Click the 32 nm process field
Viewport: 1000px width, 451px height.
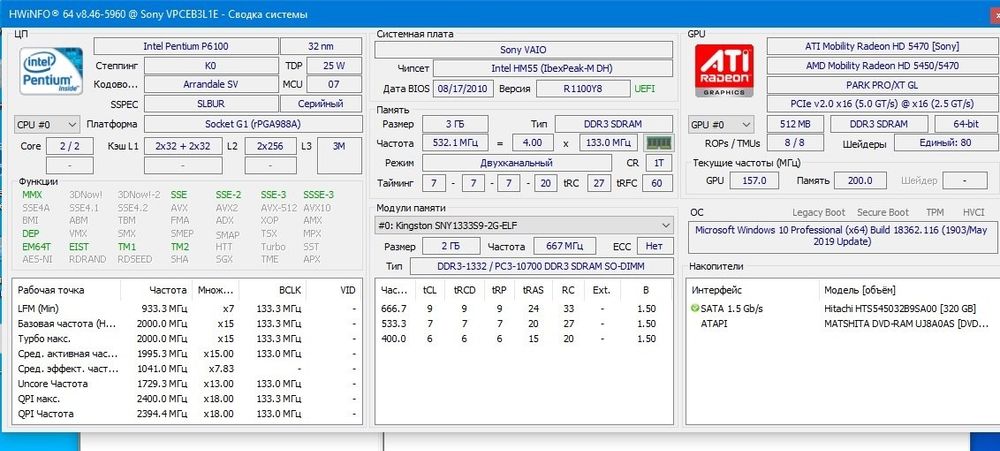tap(321, 46)
